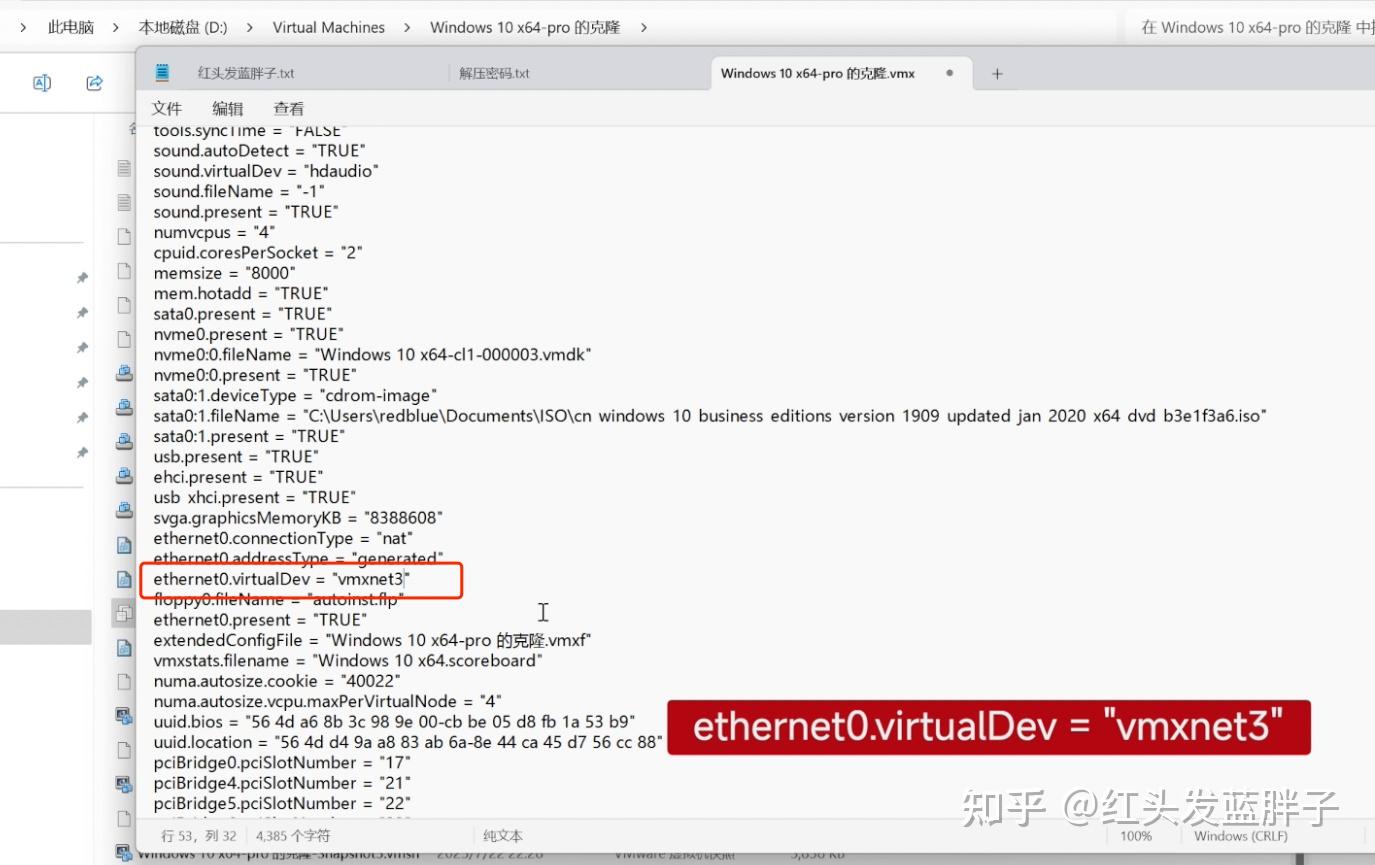Click the ethernet0.present = "TRUE" line
Viewport: 1375px width, 865px height.
click(x=260, y=620)
